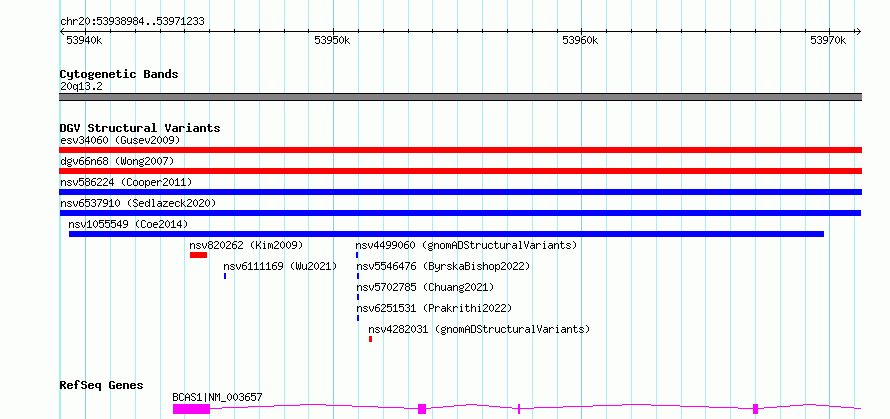Screen dimensions: 890x419
Task: Open nsv6111169 (Wu2021) label
Action: point(280,266)
